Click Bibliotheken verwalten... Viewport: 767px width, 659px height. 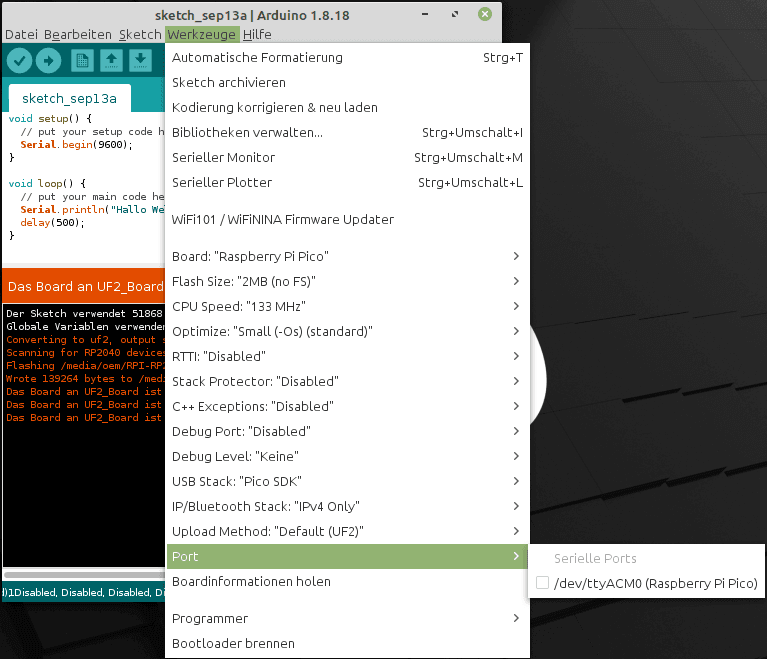point(247,132)
